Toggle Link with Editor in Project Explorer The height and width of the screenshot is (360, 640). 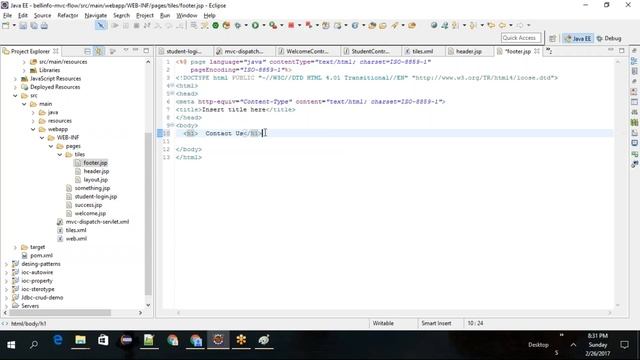point(98,51)
